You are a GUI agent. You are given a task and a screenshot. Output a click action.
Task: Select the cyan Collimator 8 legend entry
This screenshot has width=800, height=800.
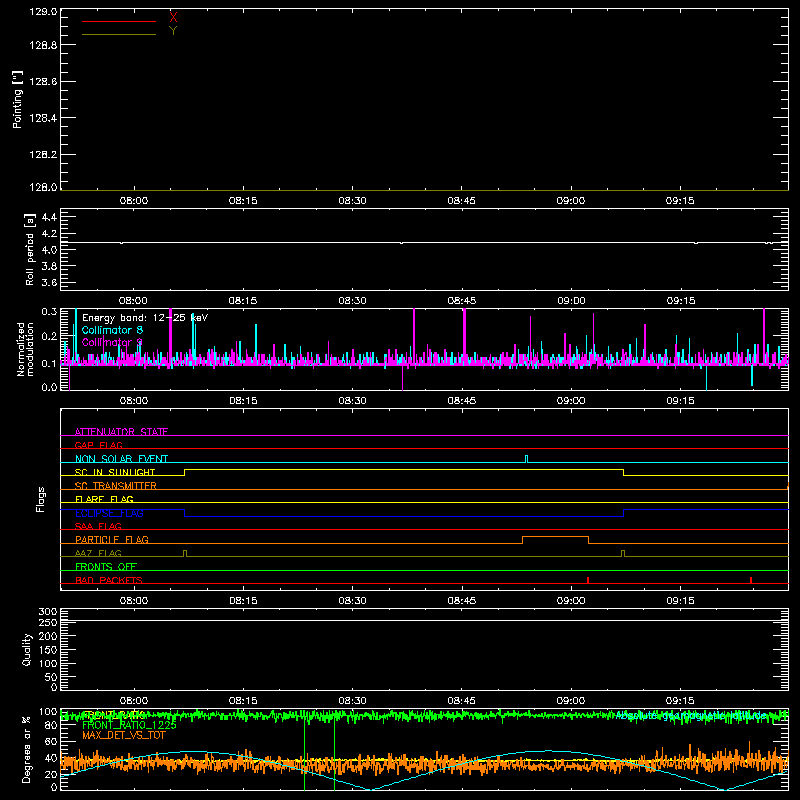coord(112,330)
